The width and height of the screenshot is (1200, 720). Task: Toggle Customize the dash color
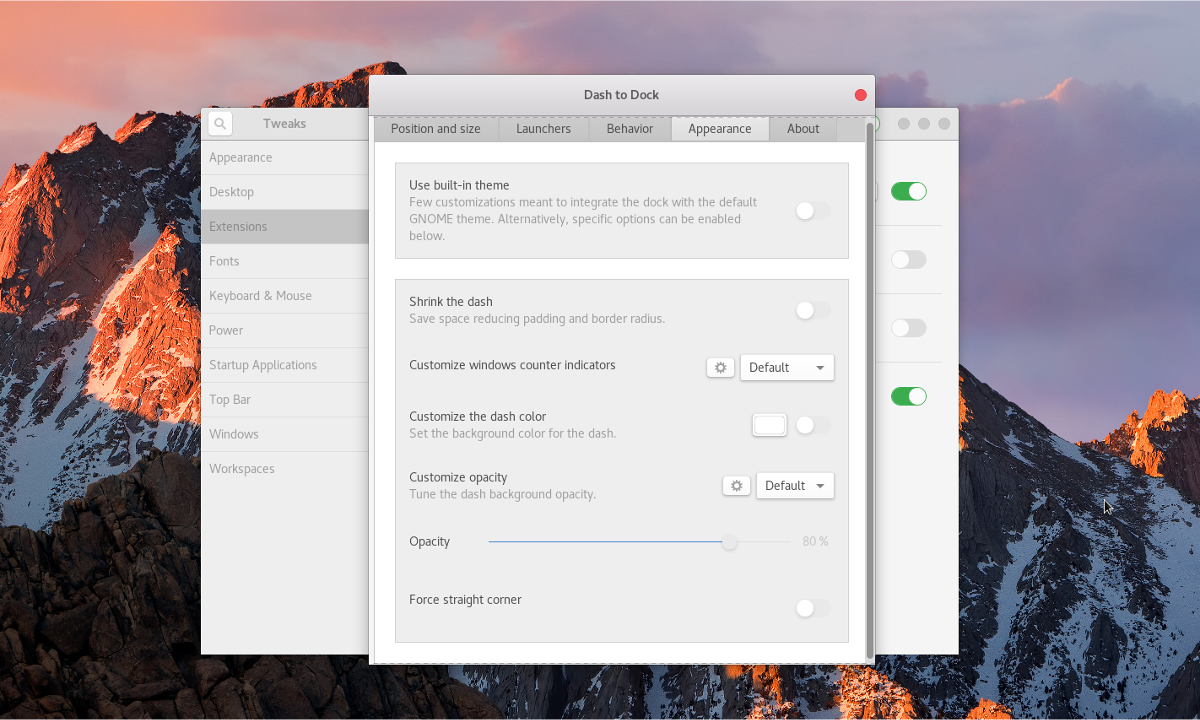812,424
